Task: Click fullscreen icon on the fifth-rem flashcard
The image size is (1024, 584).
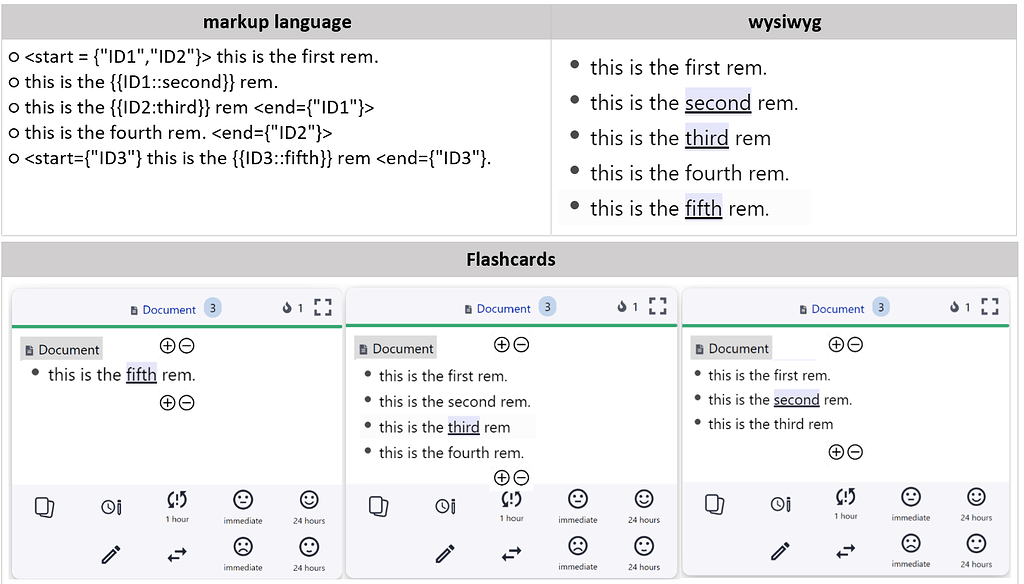Action: tap(322, 307)
